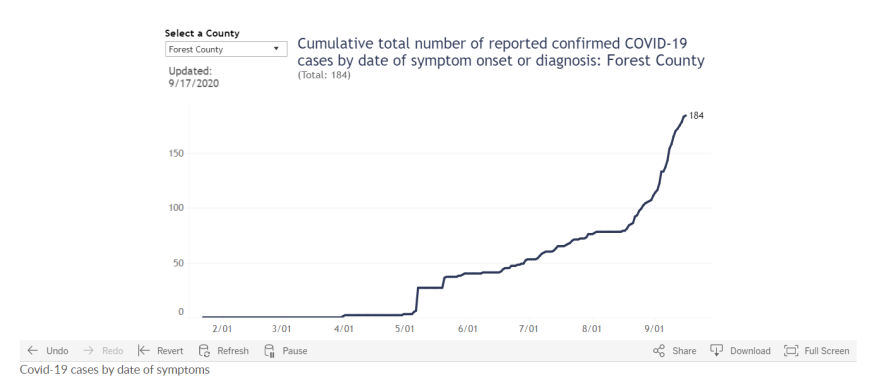Click the Download icon
This screenshot has width=880, height=387.
pyautogui.click(x=716, y=351)
